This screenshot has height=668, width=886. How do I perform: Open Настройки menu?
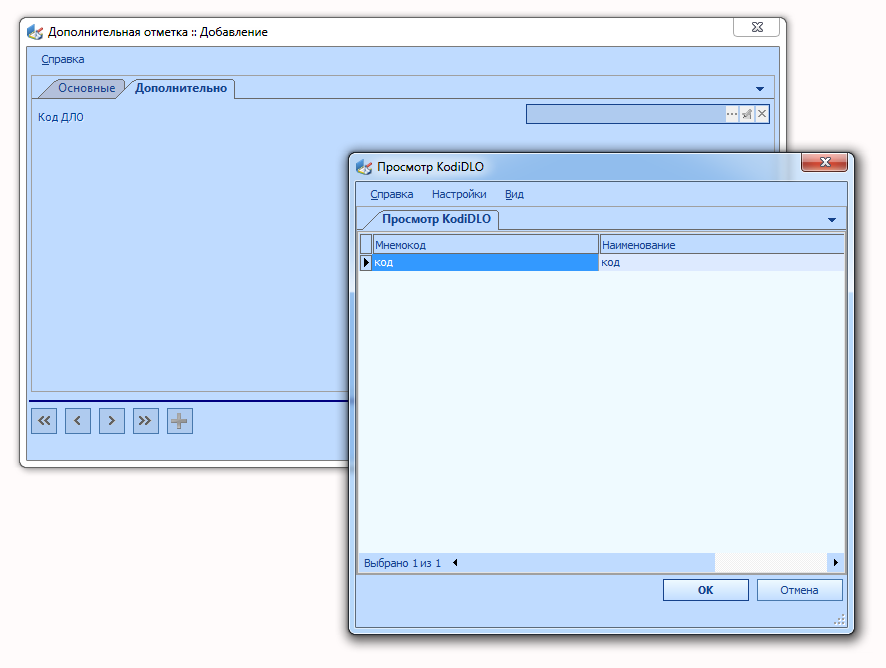459,194
